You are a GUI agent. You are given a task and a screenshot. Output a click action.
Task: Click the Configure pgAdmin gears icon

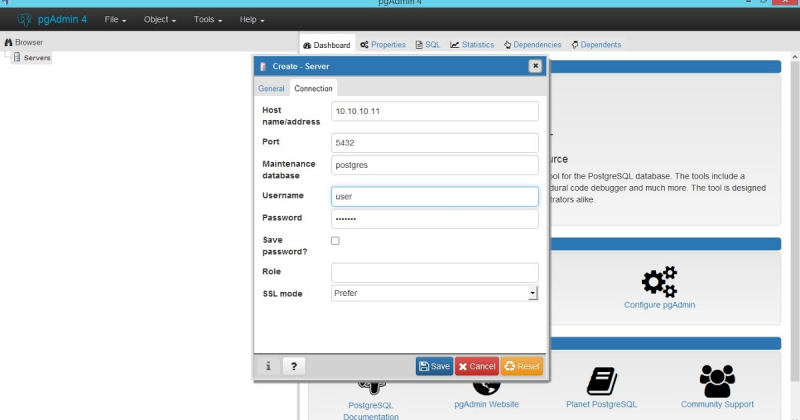(x=659, y=281)
